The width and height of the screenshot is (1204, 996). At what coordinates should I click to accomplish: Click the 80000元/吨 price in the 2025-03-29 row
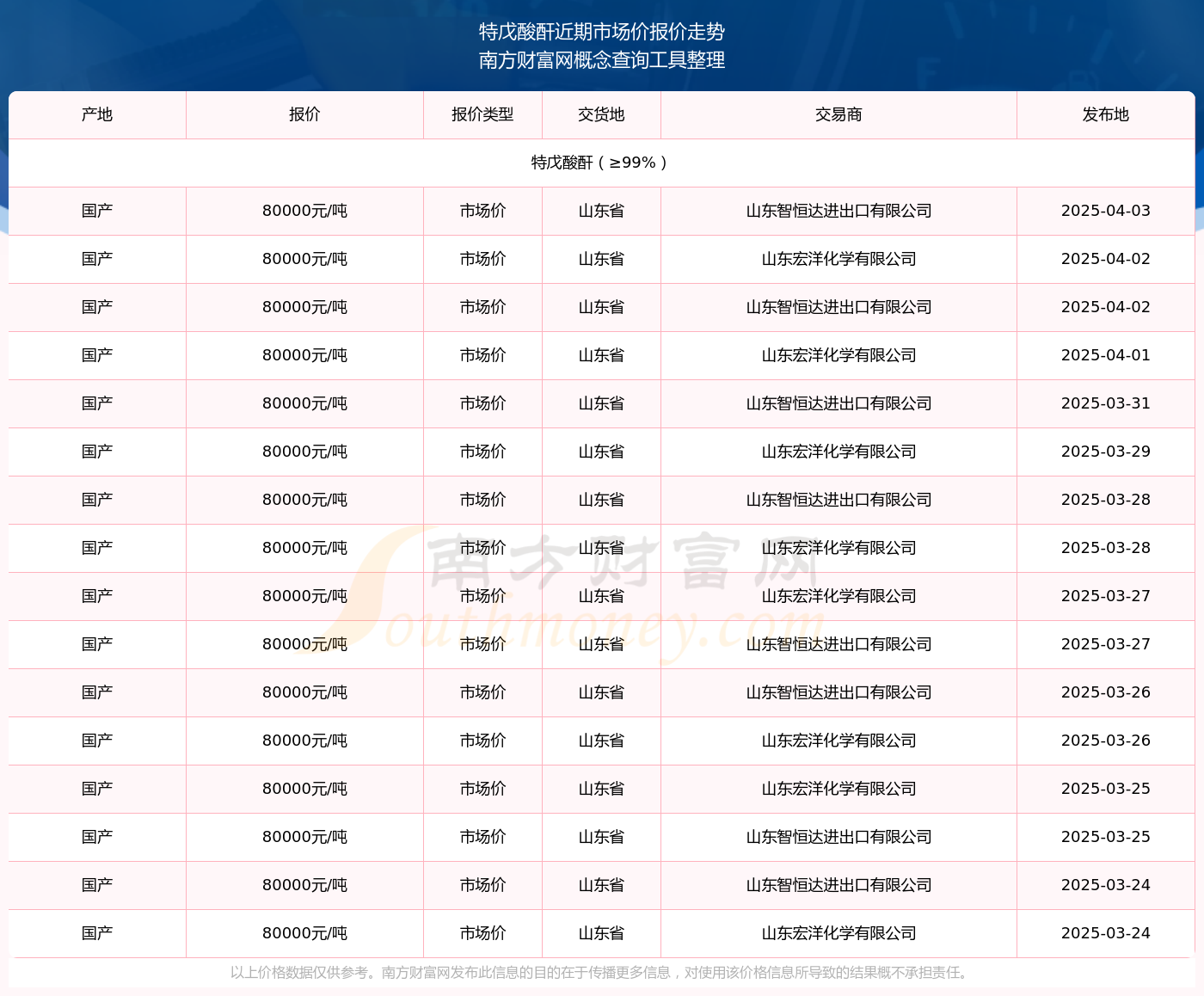coord(304,452)
